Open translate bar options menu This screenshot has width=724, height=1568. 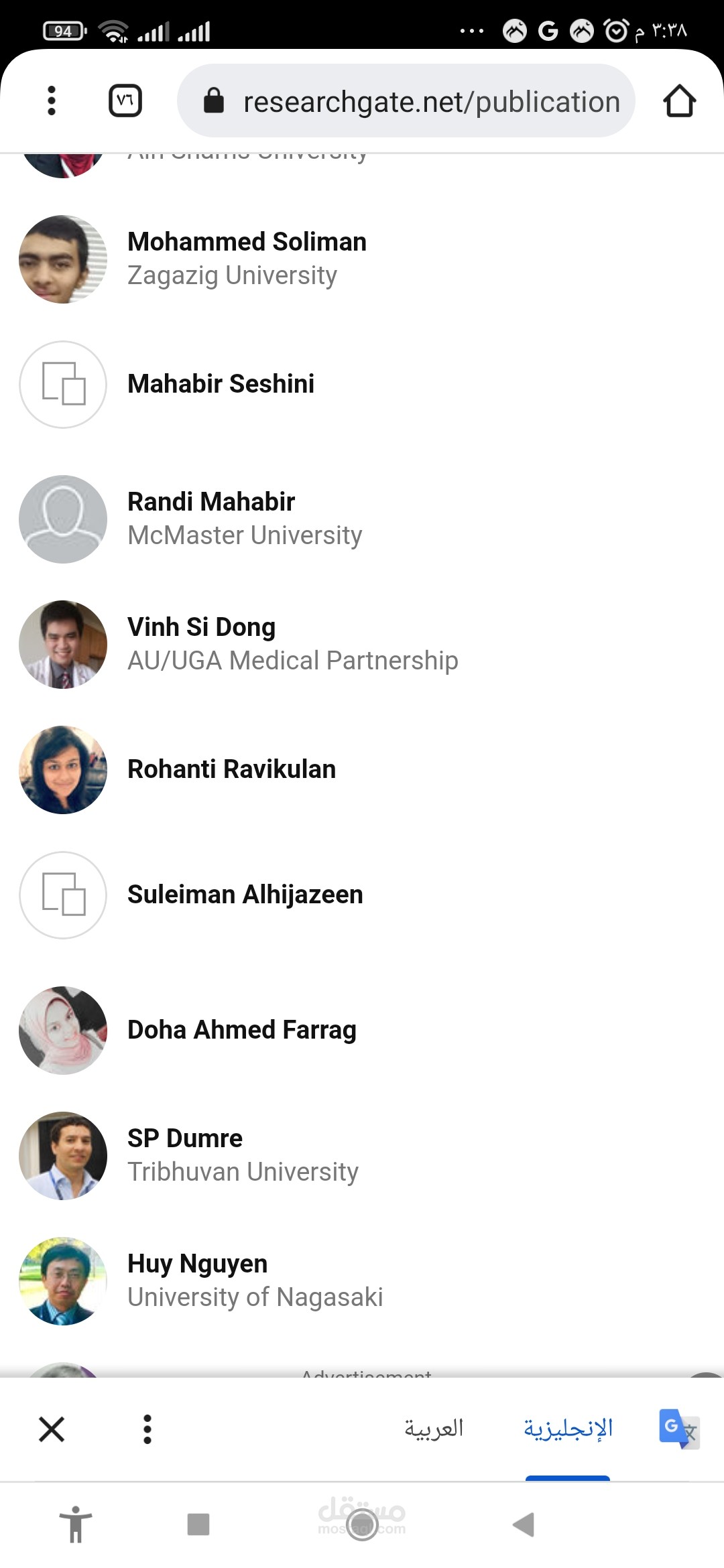click(147, 1429)
